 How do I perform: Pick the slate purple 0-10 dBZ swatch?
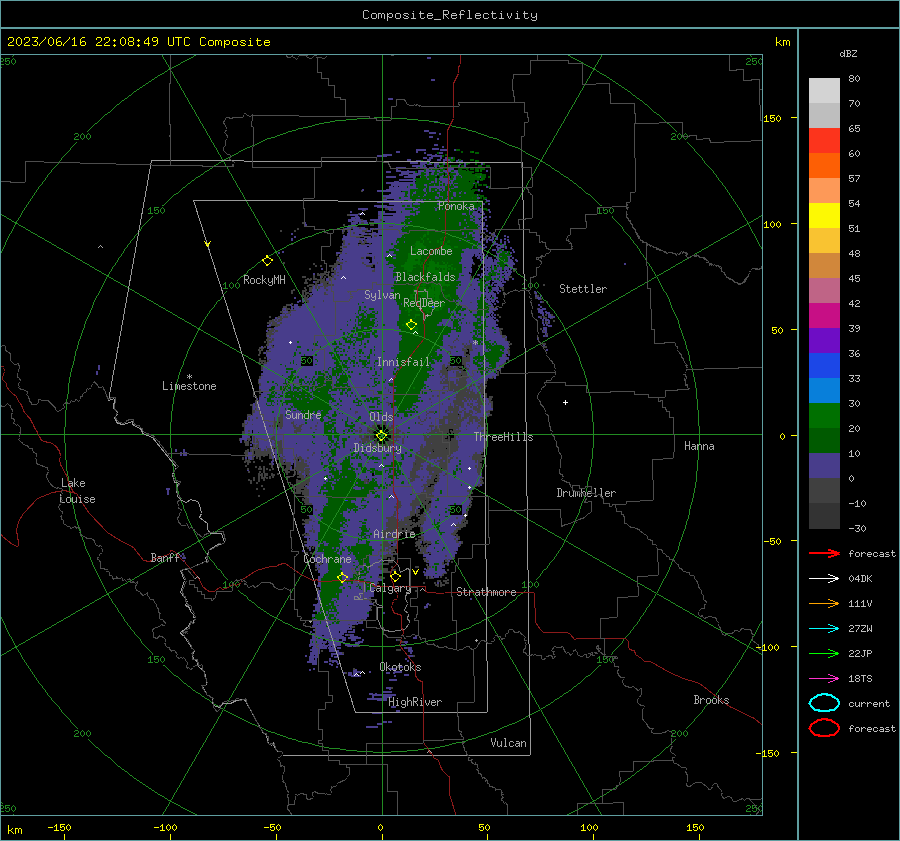pyautogui.click(x=824, y=466)
